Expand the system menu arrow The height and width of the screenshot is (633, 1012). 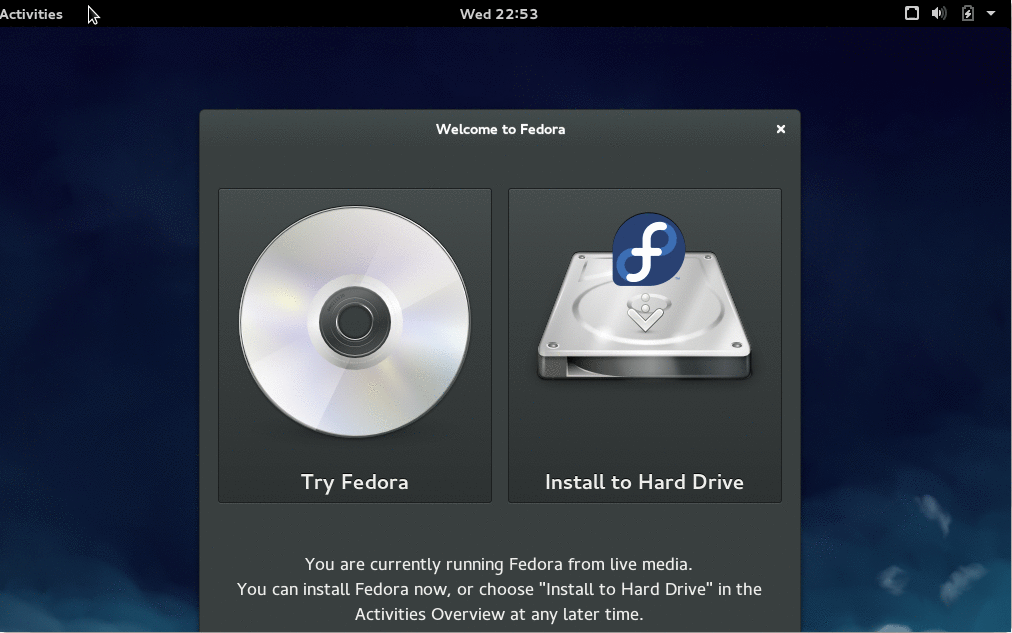click(x=991, y=13)
